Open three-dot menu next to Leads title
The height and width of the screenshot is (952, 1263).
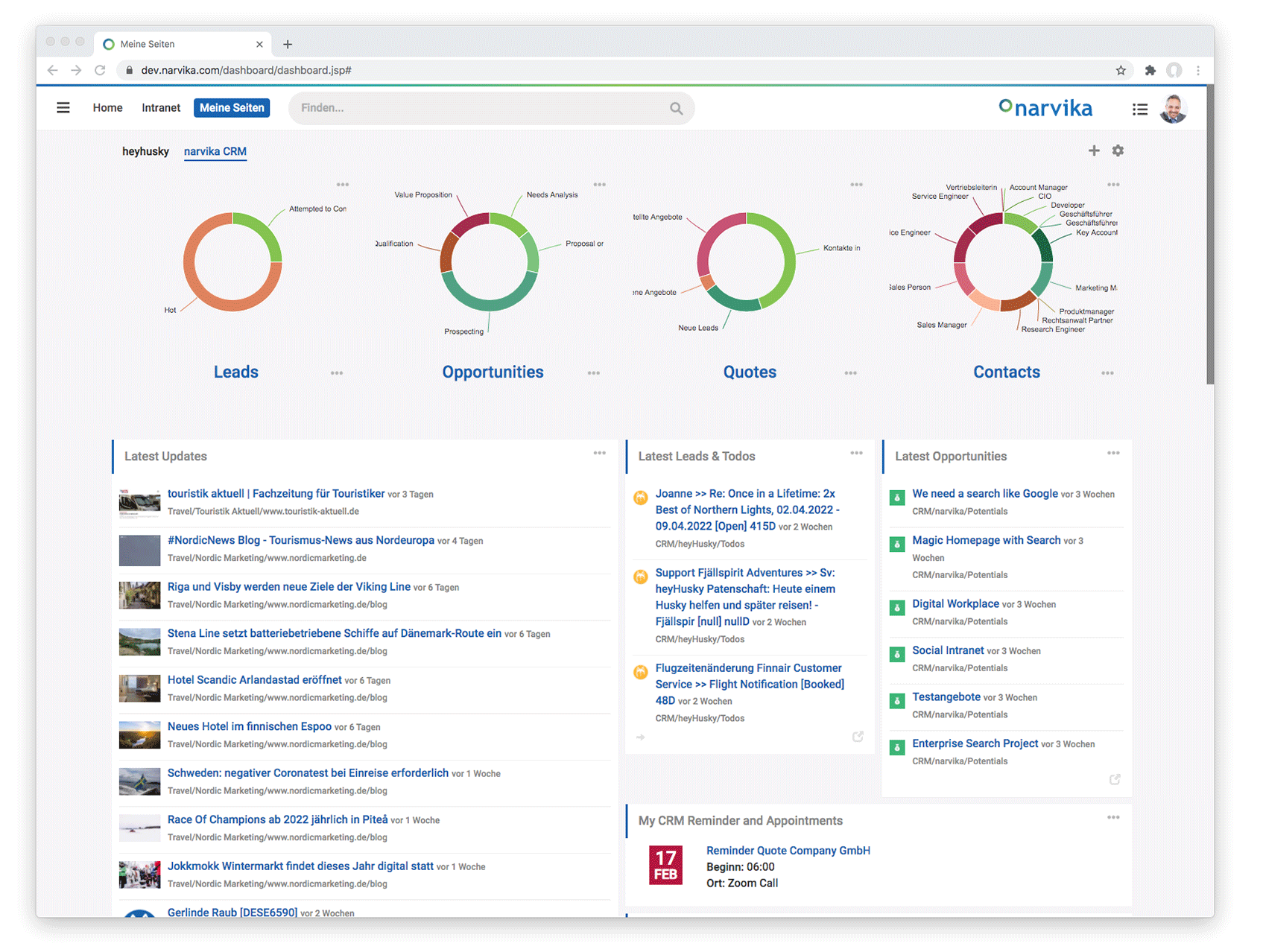point(337,373)
